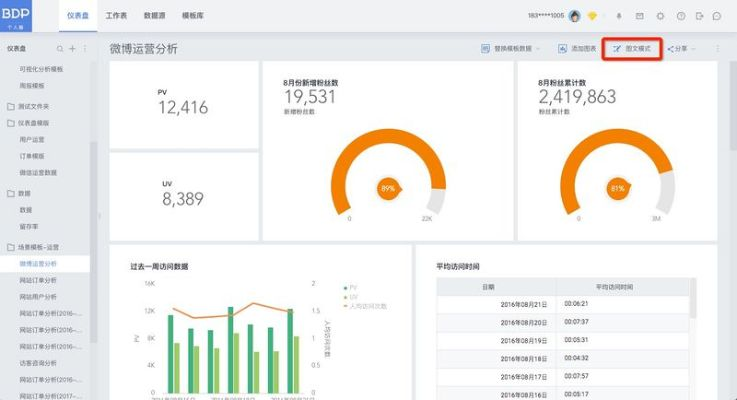Viewport: 737px width, 400px height.
Task: Click the yellow diamond VIP icon
Action: 592,16
